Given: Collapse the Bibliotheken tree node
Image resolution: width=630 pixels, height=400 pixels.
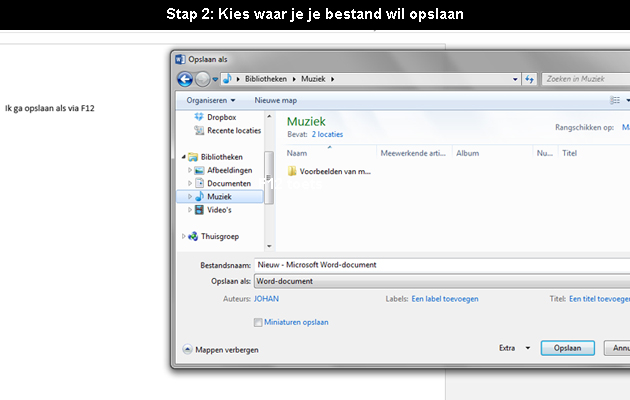Looking at the screenshot, I should pyautogui.click(x=184, y=157).
